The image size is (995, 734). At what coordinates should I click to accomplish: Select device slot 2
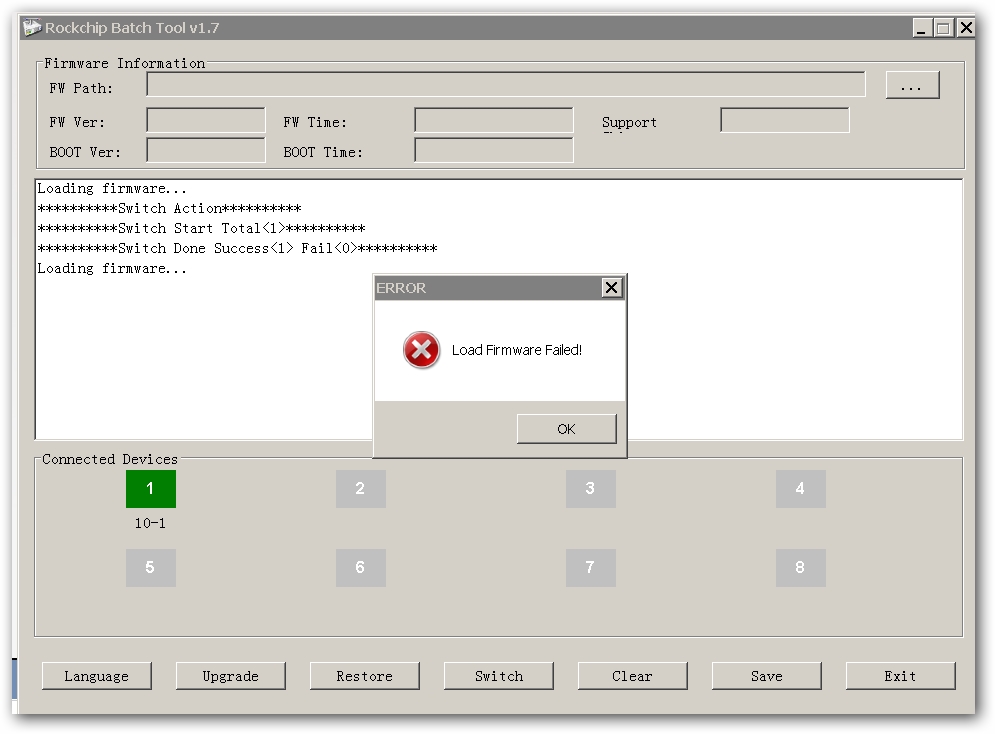(x=360, y=488)
